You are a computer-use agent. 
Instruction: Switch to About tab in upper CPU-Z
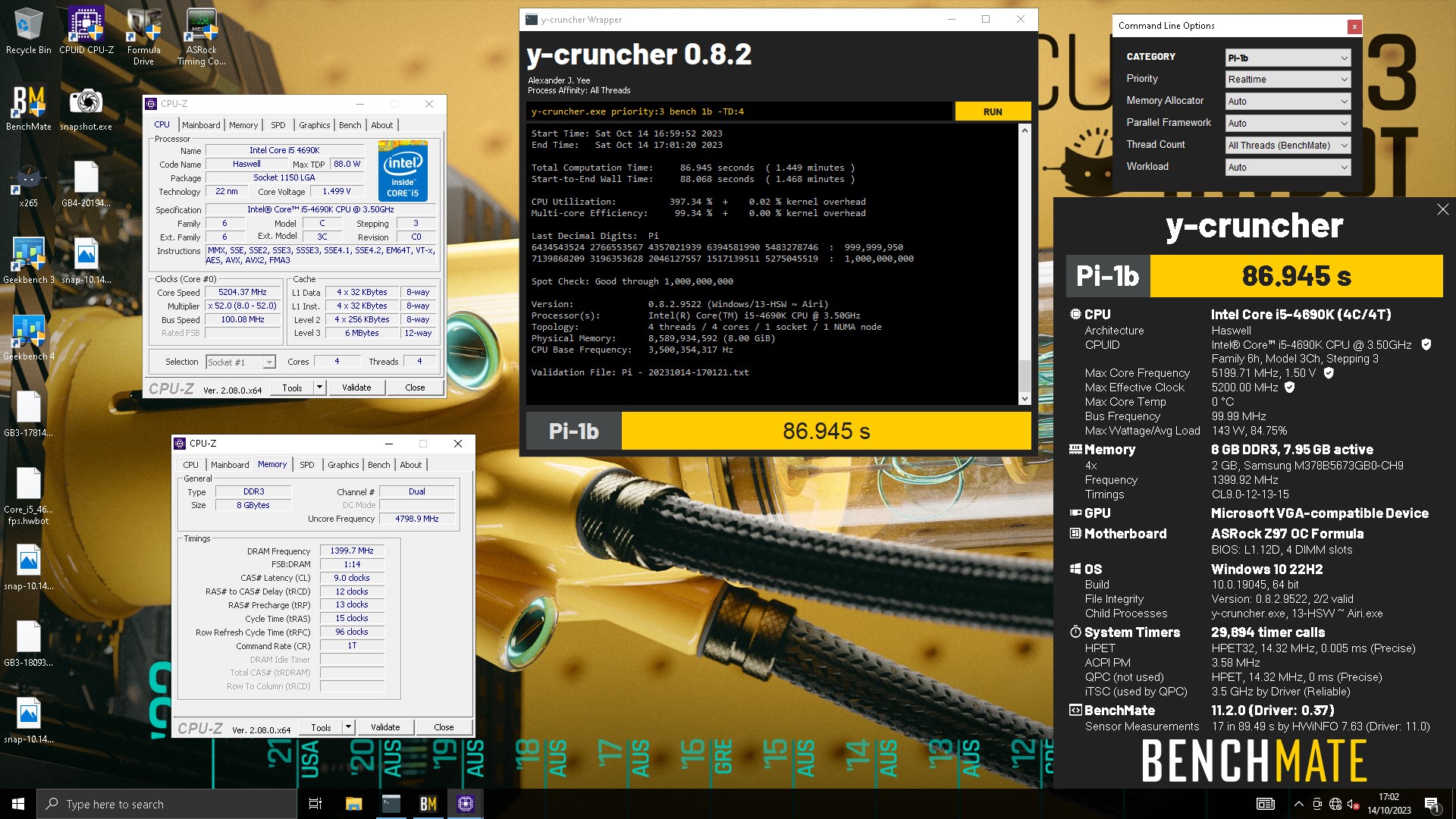382,125
